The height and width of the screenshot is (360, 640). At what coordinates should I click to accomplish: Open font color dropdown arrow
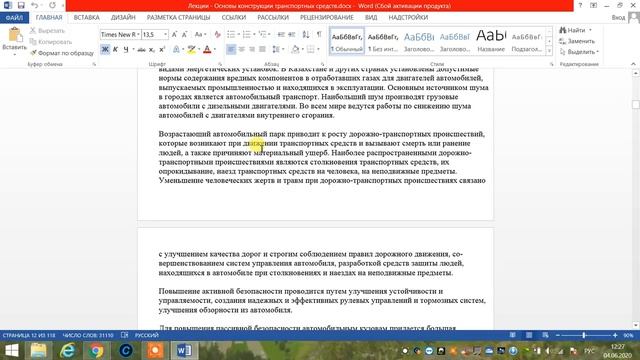click(x=215, y=49)
